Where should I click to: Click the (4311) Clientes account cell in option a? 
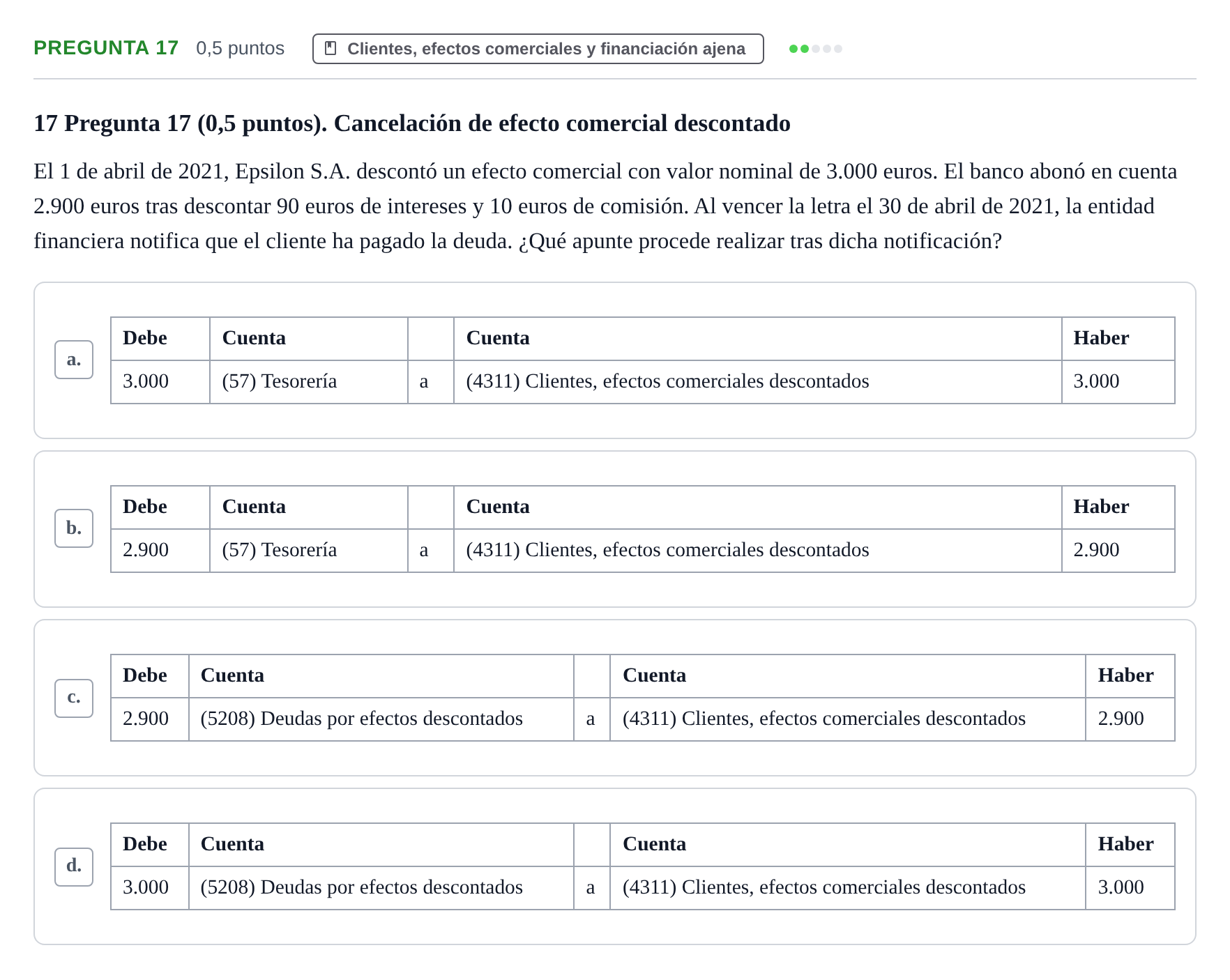click(x=758, y=381)
